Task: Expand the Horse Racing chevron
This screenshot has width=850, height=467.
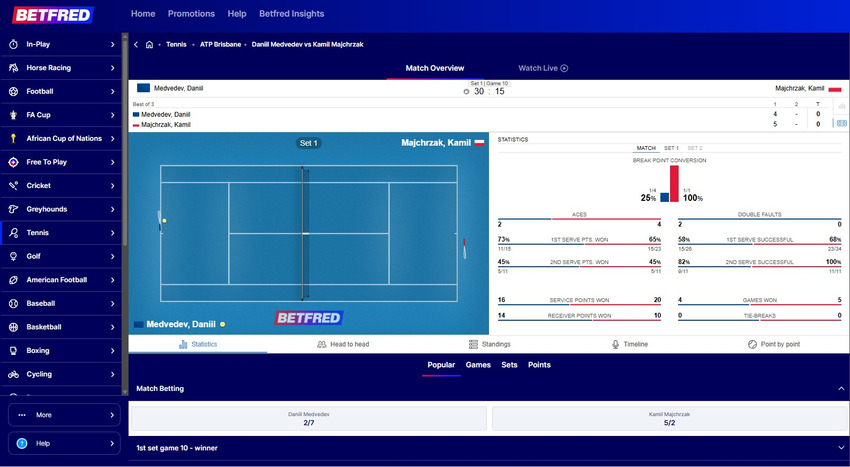Action: [113, 68]
